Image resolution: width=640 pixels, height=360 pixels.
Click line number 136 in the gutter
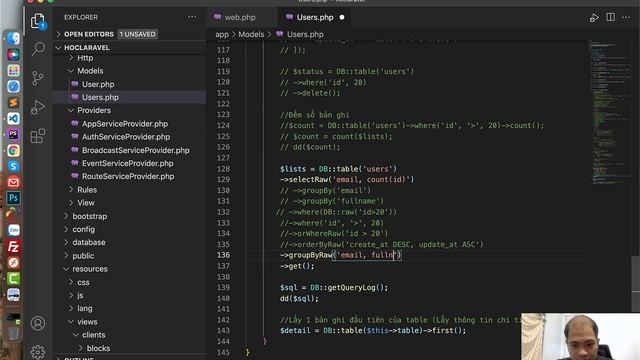point(223,255)
